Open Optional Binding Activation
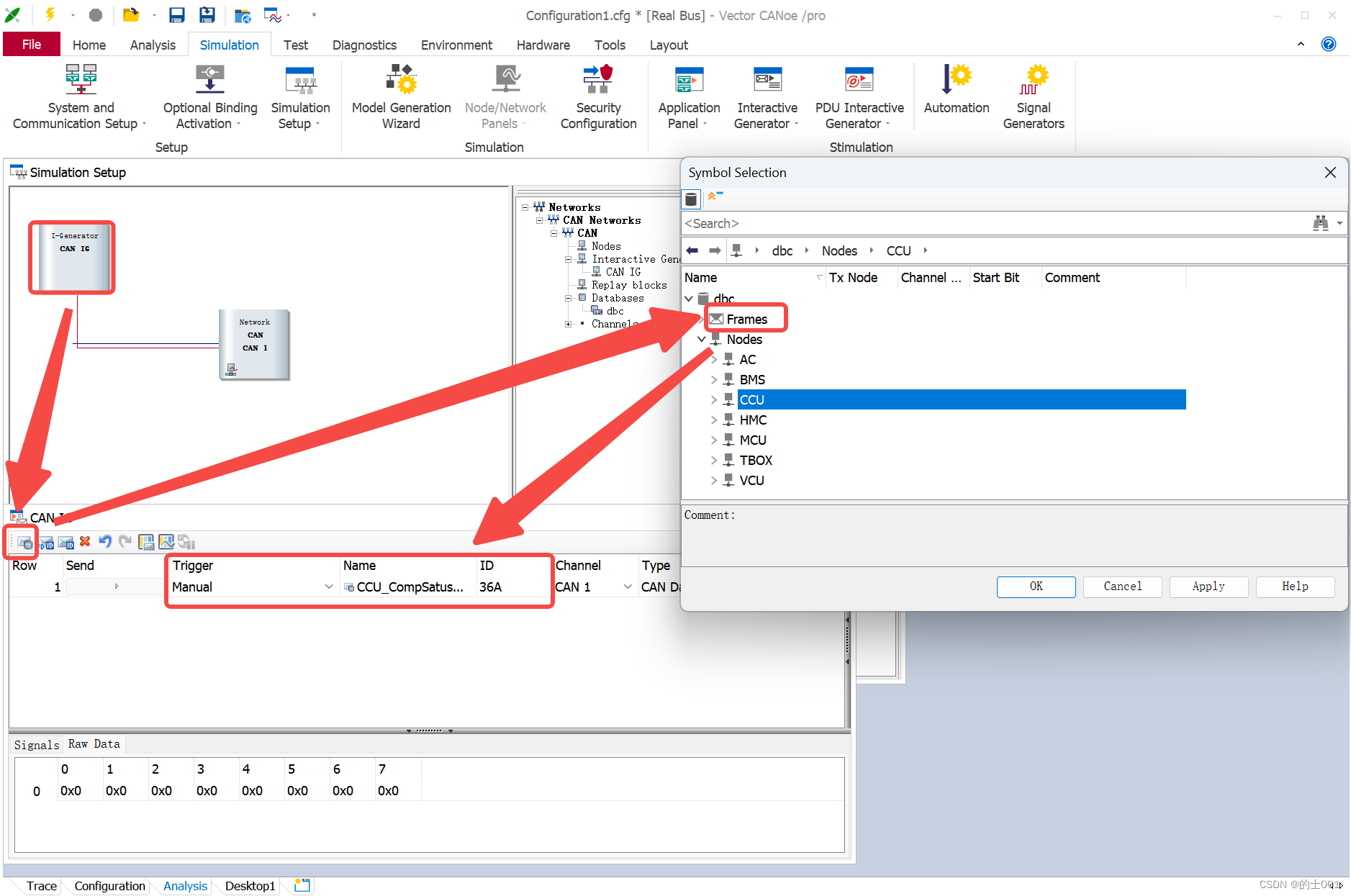This screenshot has width=1351, height=896. (209, 98)
